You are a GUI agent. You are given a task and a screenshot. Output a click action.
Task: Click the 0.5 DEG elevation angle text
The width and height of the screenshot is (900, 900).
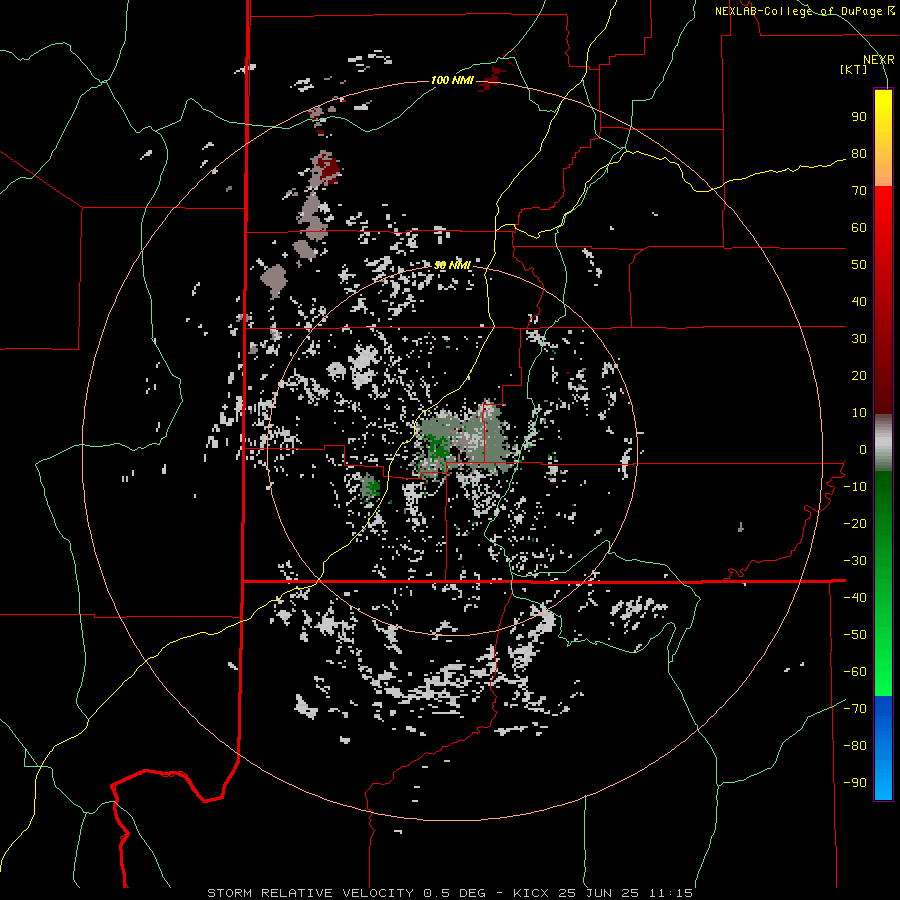(454, 893)
